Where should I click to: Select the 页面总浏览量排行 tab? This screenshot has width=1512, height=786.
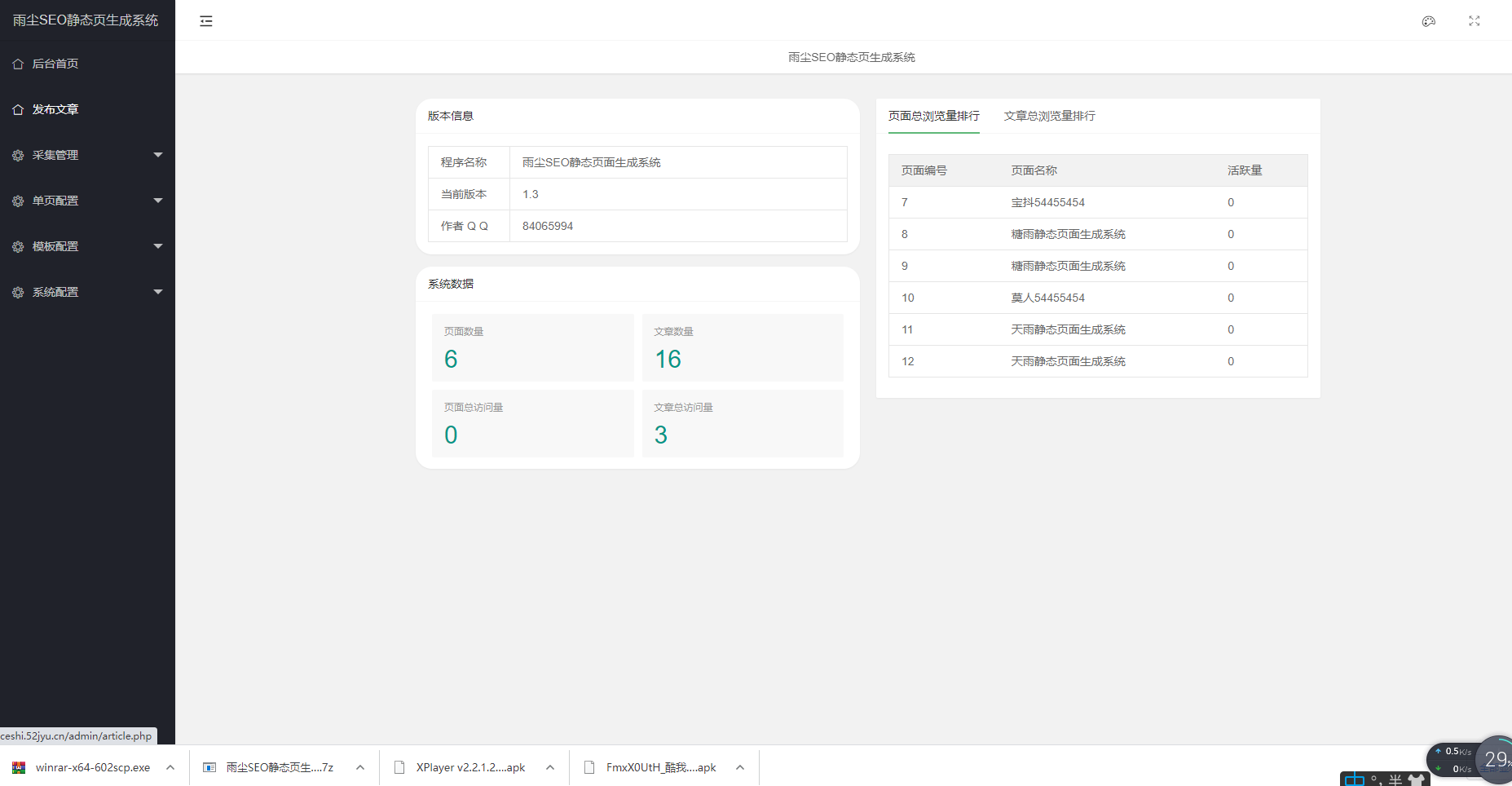(x=933, y=116)
